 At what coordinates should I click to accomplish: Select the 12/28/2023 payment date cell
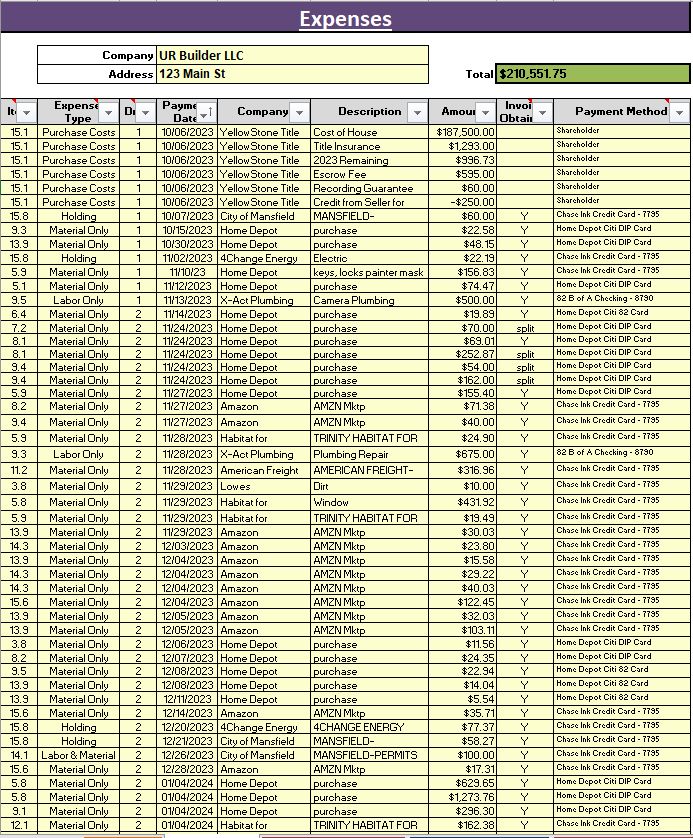tap(187, 770)
